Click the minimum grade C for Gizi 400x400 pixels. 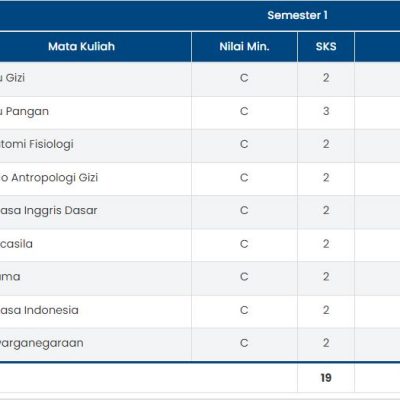[244, 78]
